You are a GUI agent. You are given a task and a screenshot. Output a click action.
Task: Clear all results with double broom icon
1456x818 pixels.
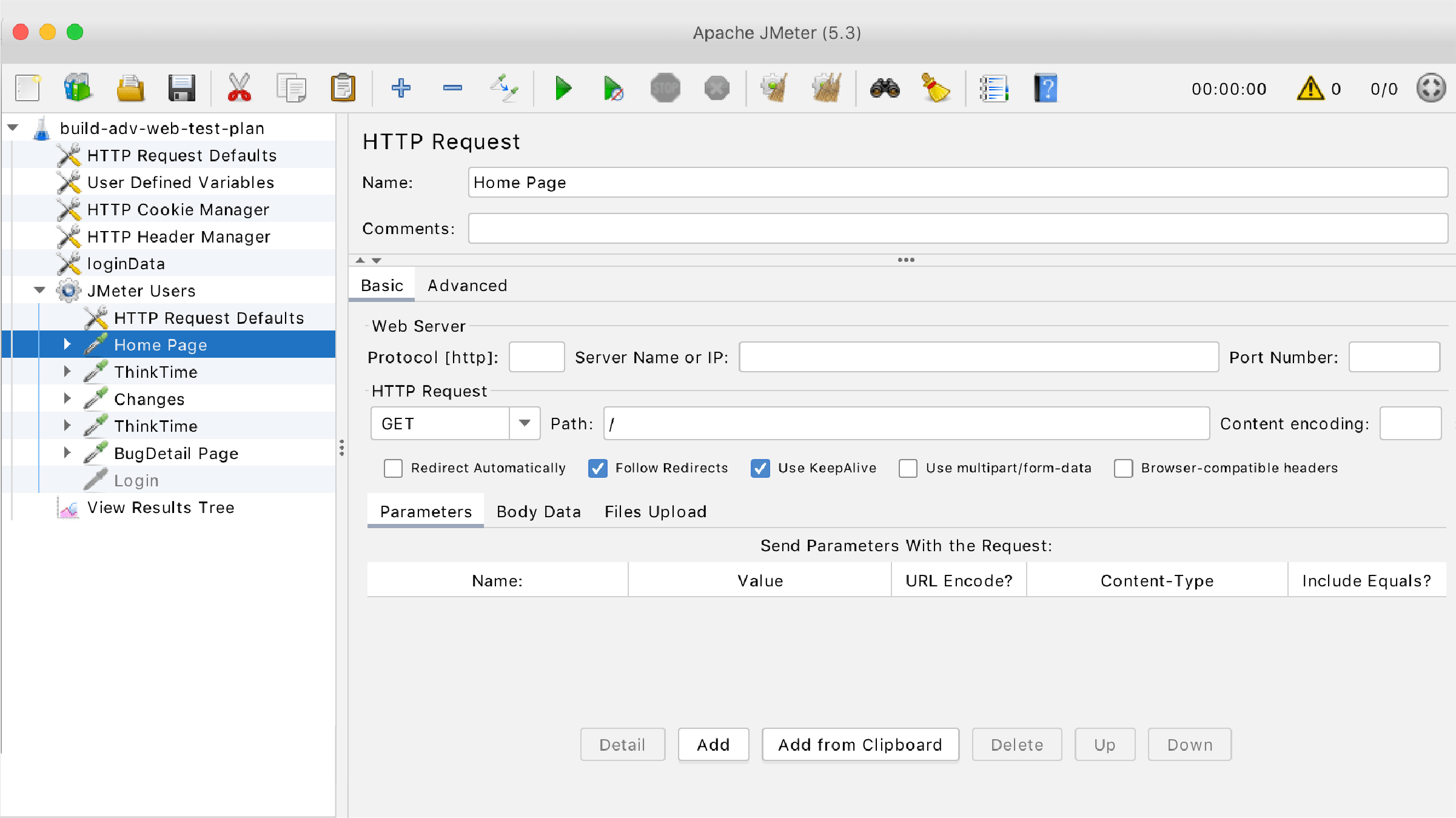827,89
